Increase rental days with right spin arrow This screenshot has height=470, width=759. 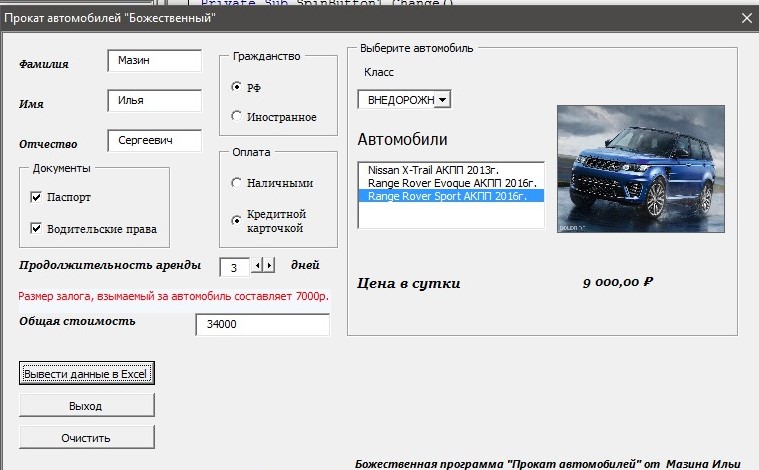269,265
